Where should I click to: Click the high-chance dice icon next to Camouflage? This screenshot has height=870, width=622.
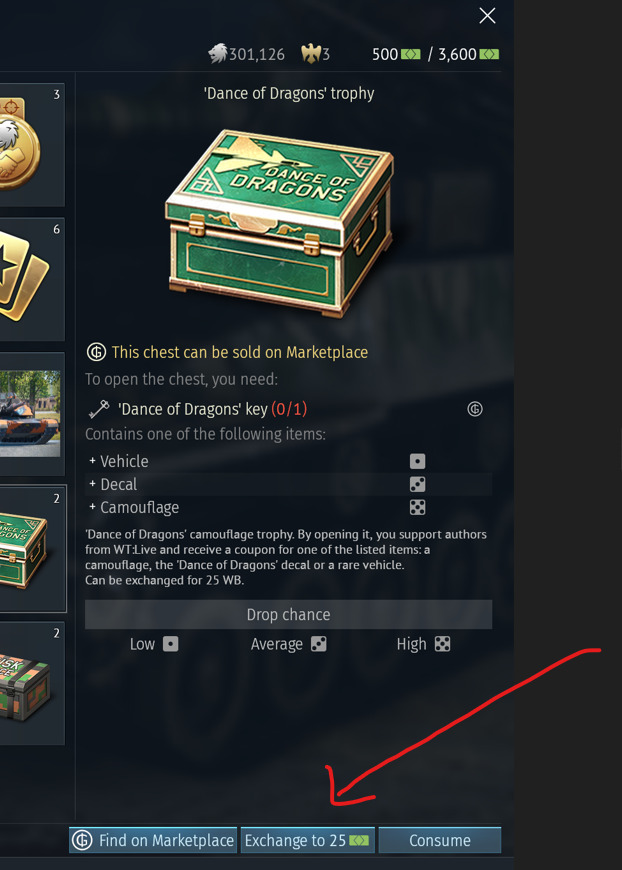point(418,507)
